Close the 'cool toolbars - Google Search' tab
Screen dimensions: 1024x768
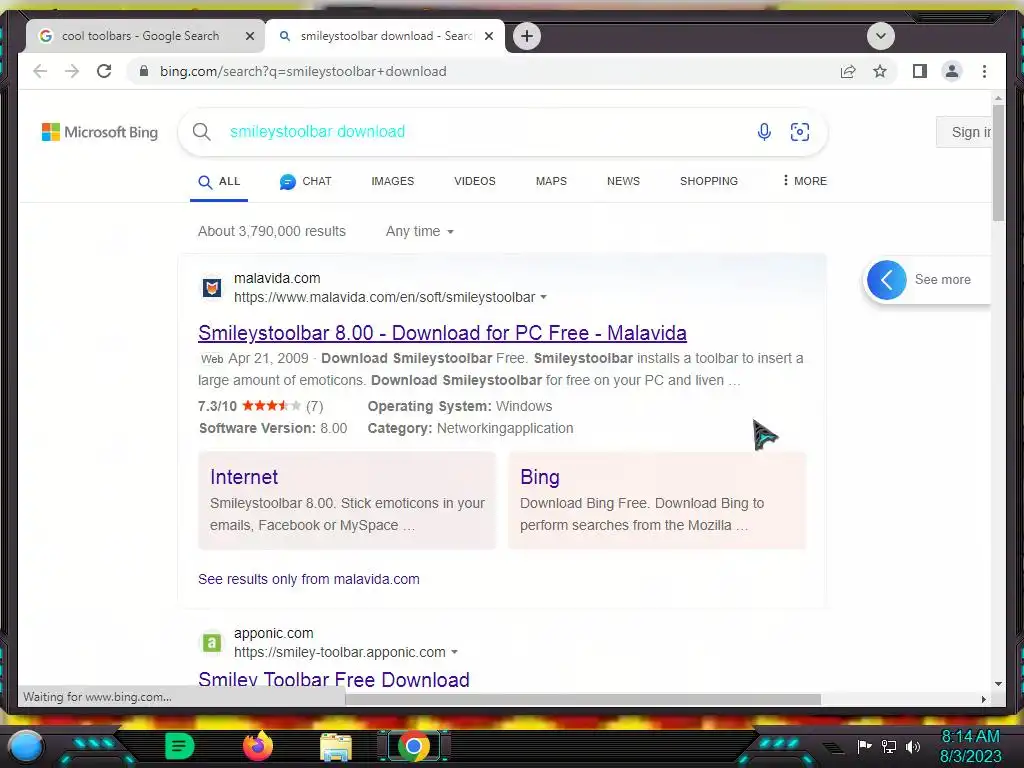(x=249, y=37)
